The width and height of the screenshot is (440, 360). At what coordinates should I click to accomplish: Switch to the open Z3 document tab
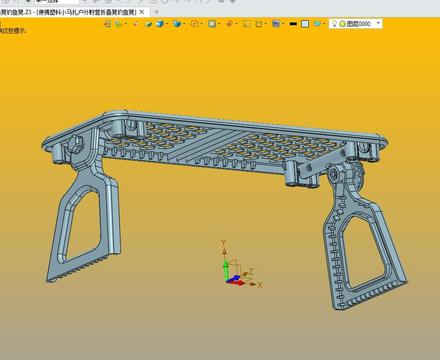tap(68, 12)
